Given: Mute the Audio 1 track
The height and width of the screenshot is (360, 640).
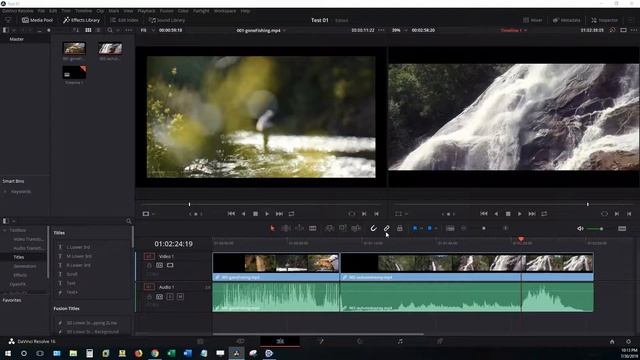Looking at the screenshot, I should coord(180,297).
